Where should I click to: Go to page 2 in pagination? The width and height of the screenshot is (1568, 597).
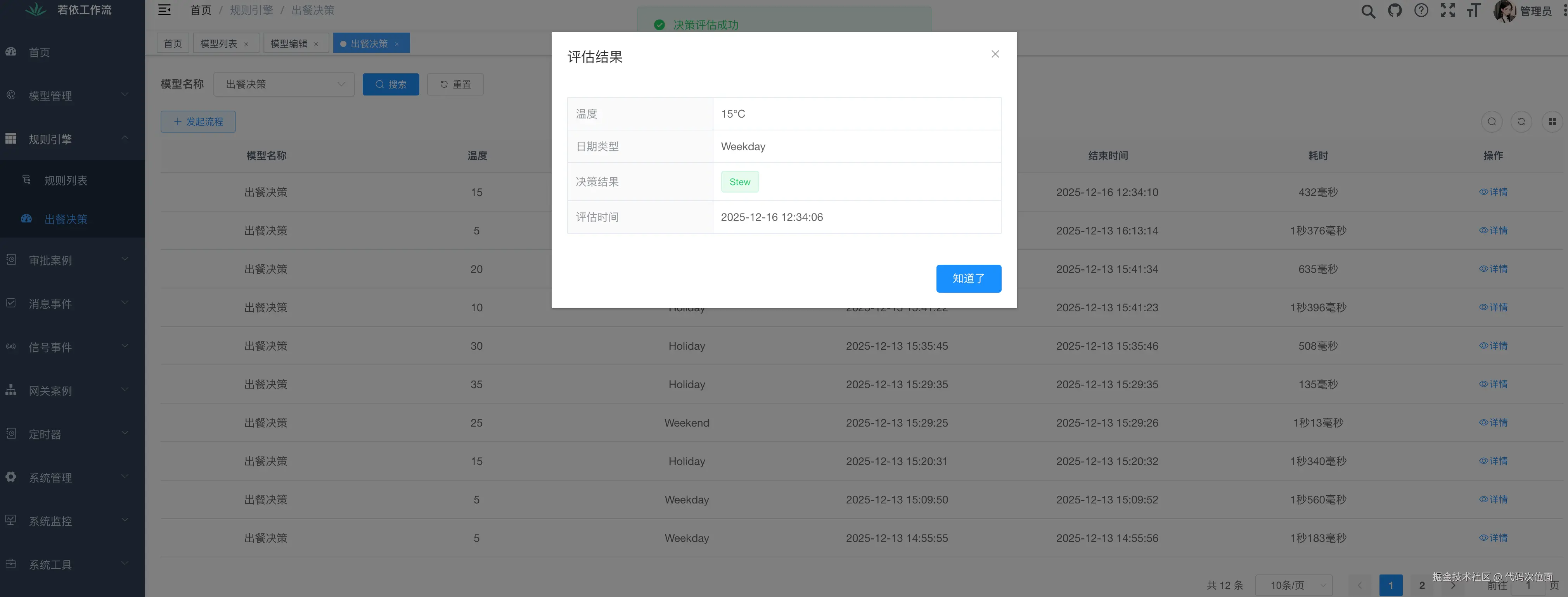click(x=1422, y=585)
